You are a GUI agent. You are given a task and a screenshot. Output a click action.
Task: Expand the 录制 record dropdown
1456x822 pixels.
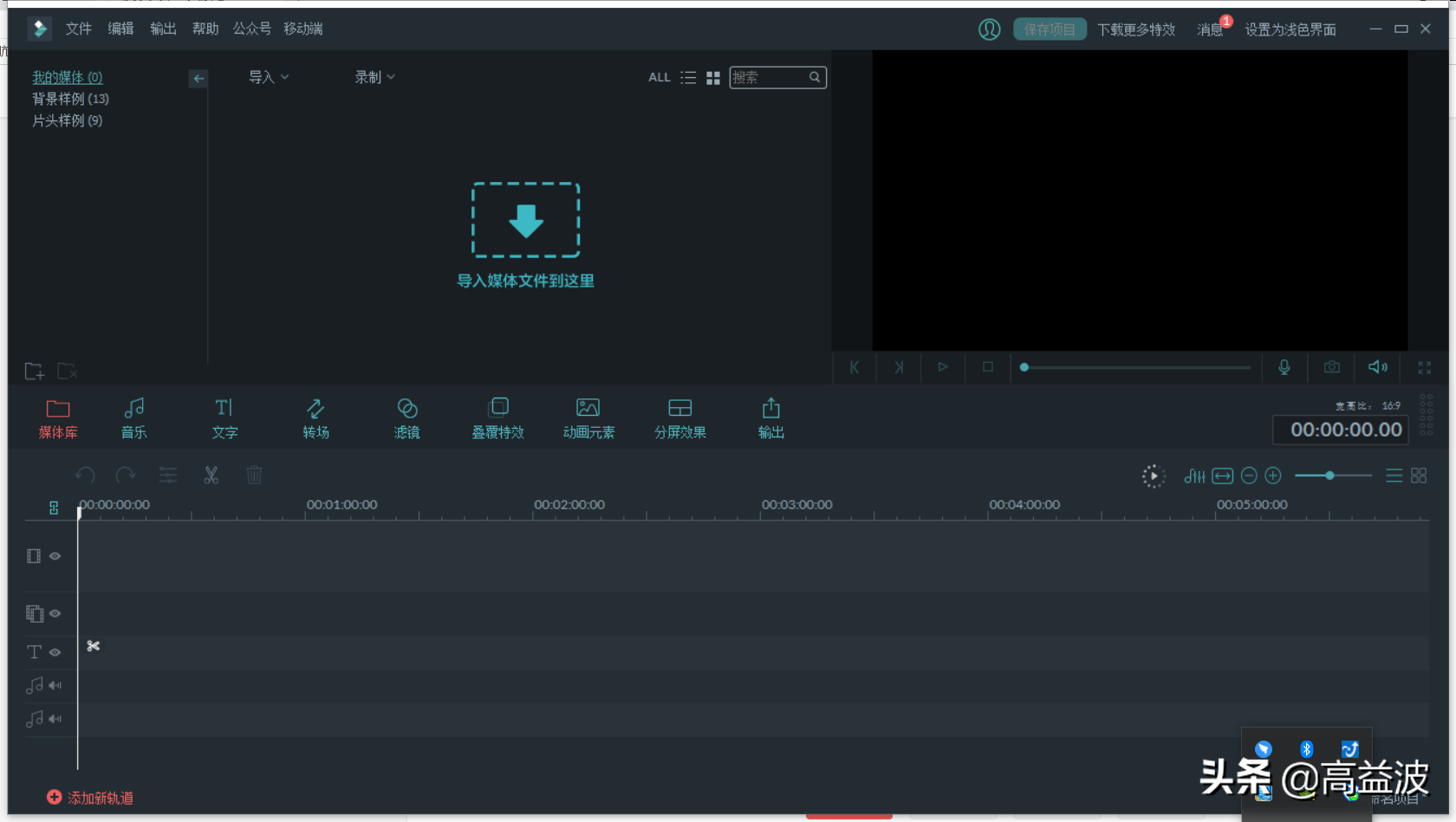(x=374, y=77)
